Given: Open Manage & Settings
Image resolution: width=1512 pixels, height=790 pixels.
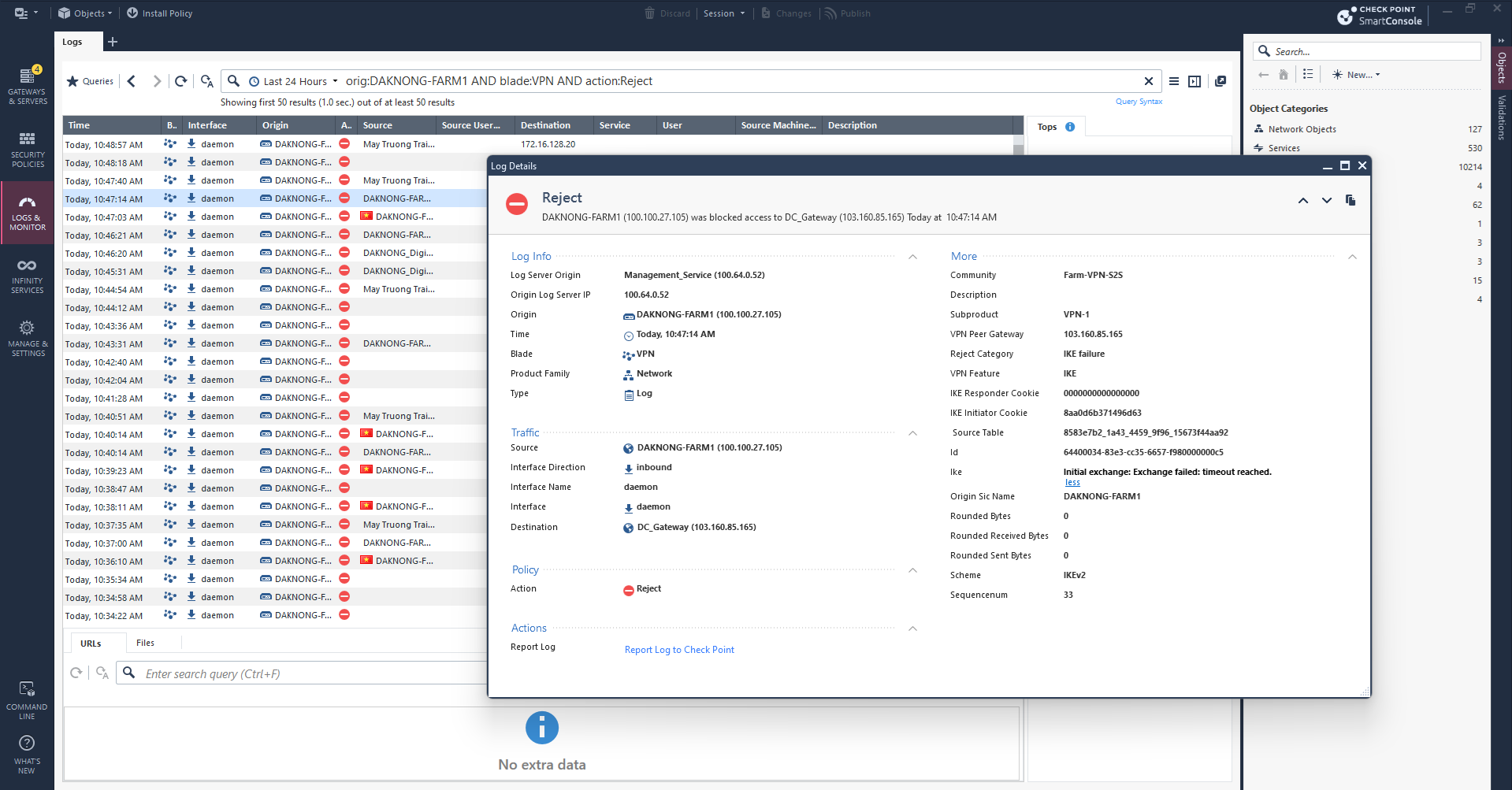Looking at the screenshot, I should (x=27, y=337).
